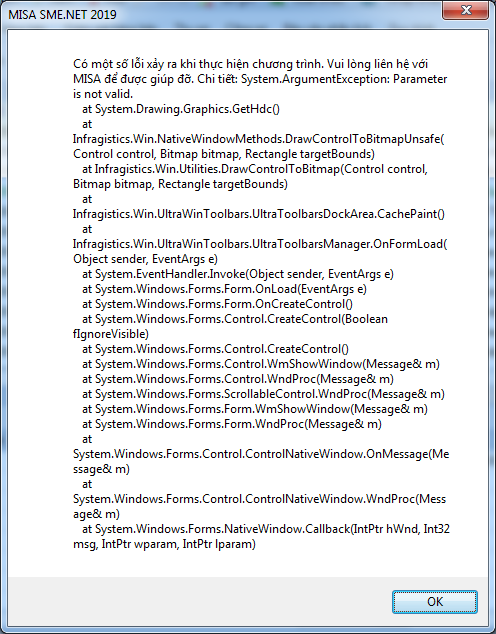This screenshot has width=496, height=634.
Task: Click the OK button to dismiss error
Action: pos(435,602)
